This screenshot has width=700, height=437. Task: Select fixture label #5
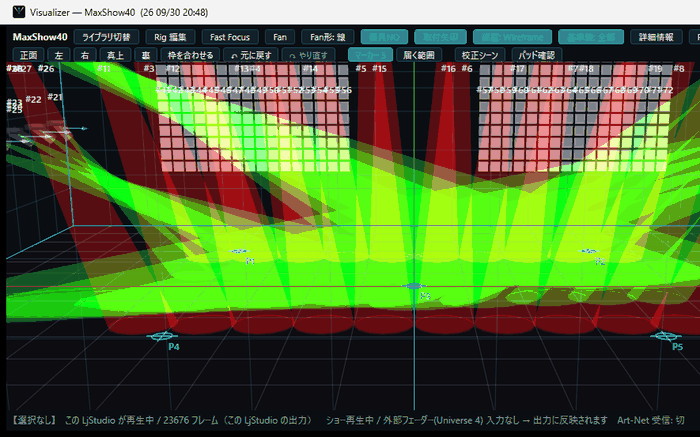pyautogui.click(x=361, y=69)
